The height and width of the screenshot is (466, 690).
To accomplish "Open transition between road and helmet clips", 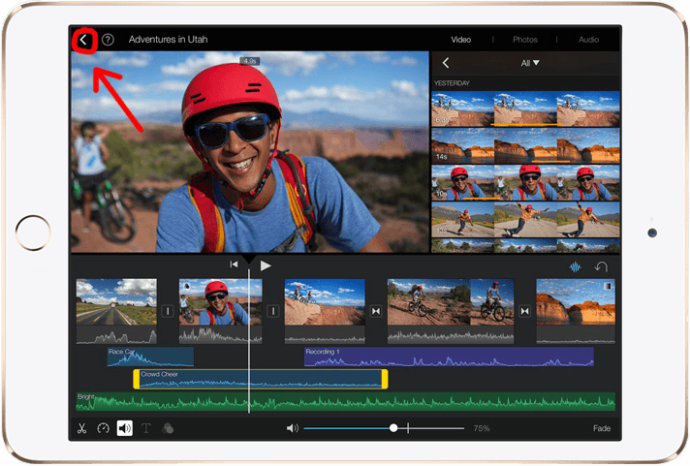I will 168,311.
